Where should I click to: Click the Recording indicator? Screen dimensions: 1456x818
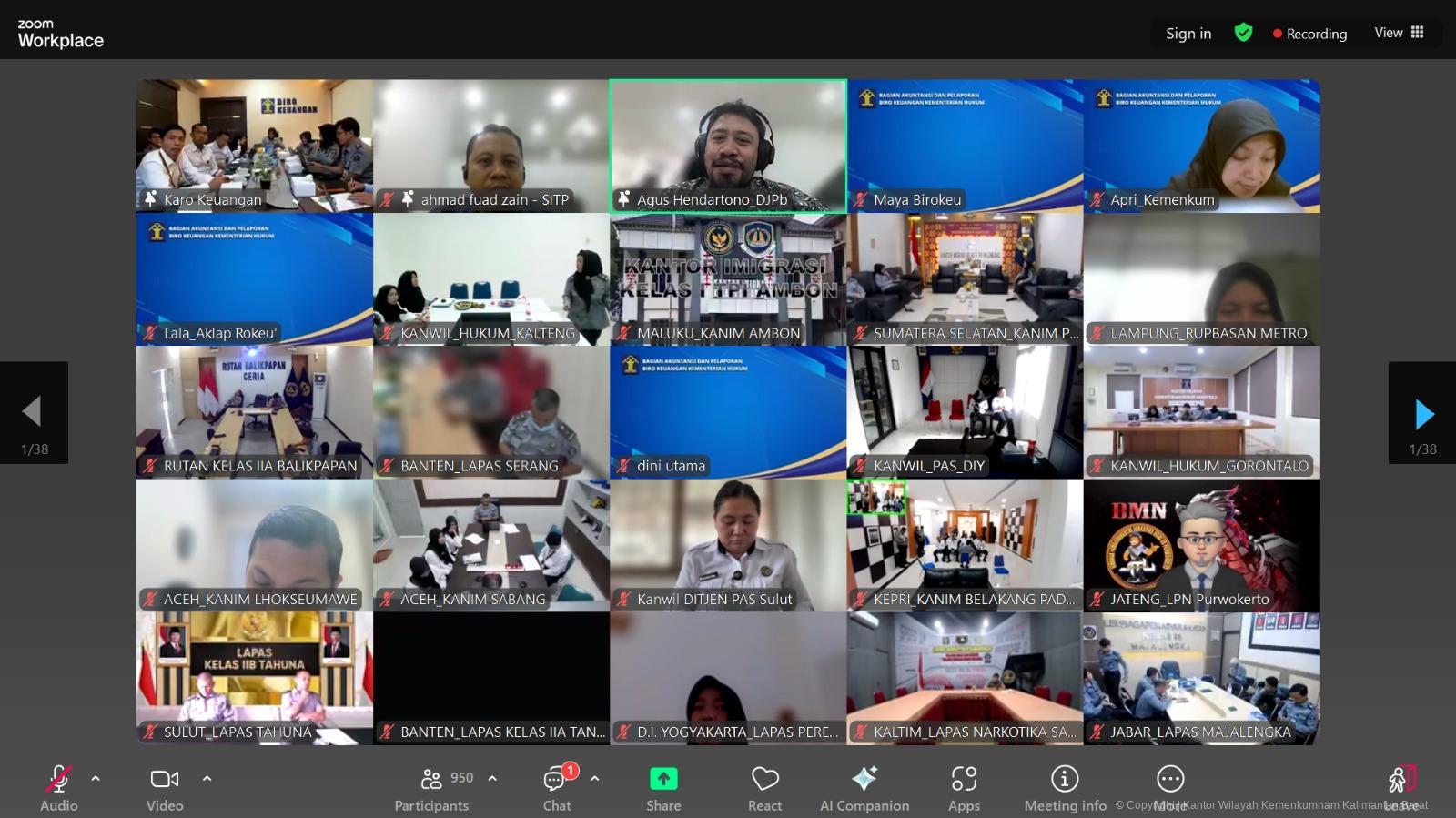tap(1309, 34)
